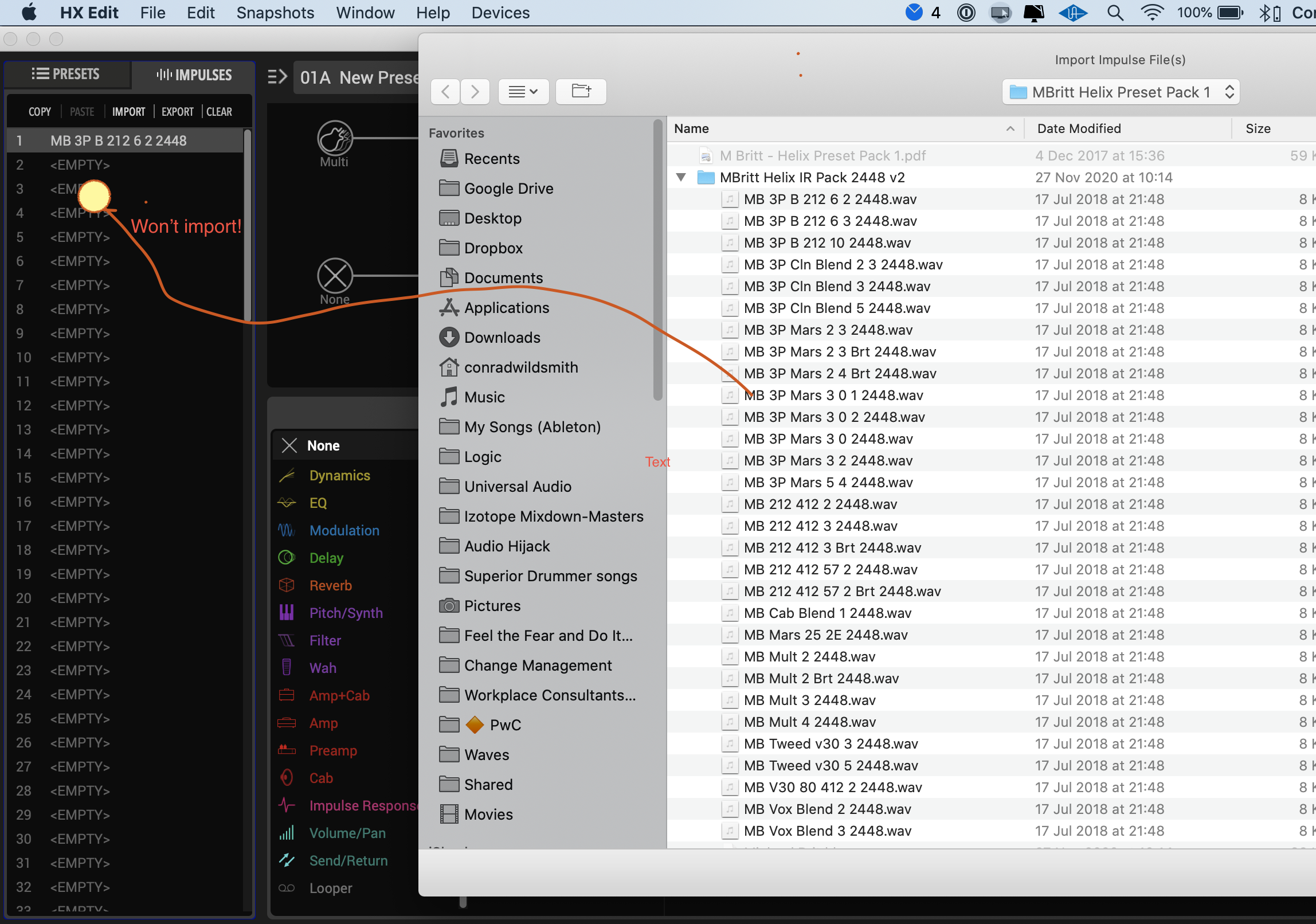Select the None empty block icon
Viewport: 1316px width, 924px height.
pyautogui.click(x=335, y=276)
